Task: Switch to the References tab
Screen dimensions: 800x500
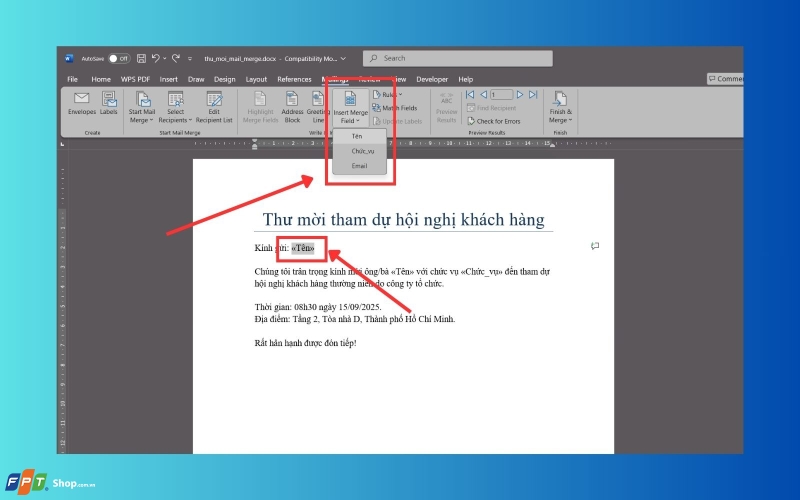Action: 294,79
